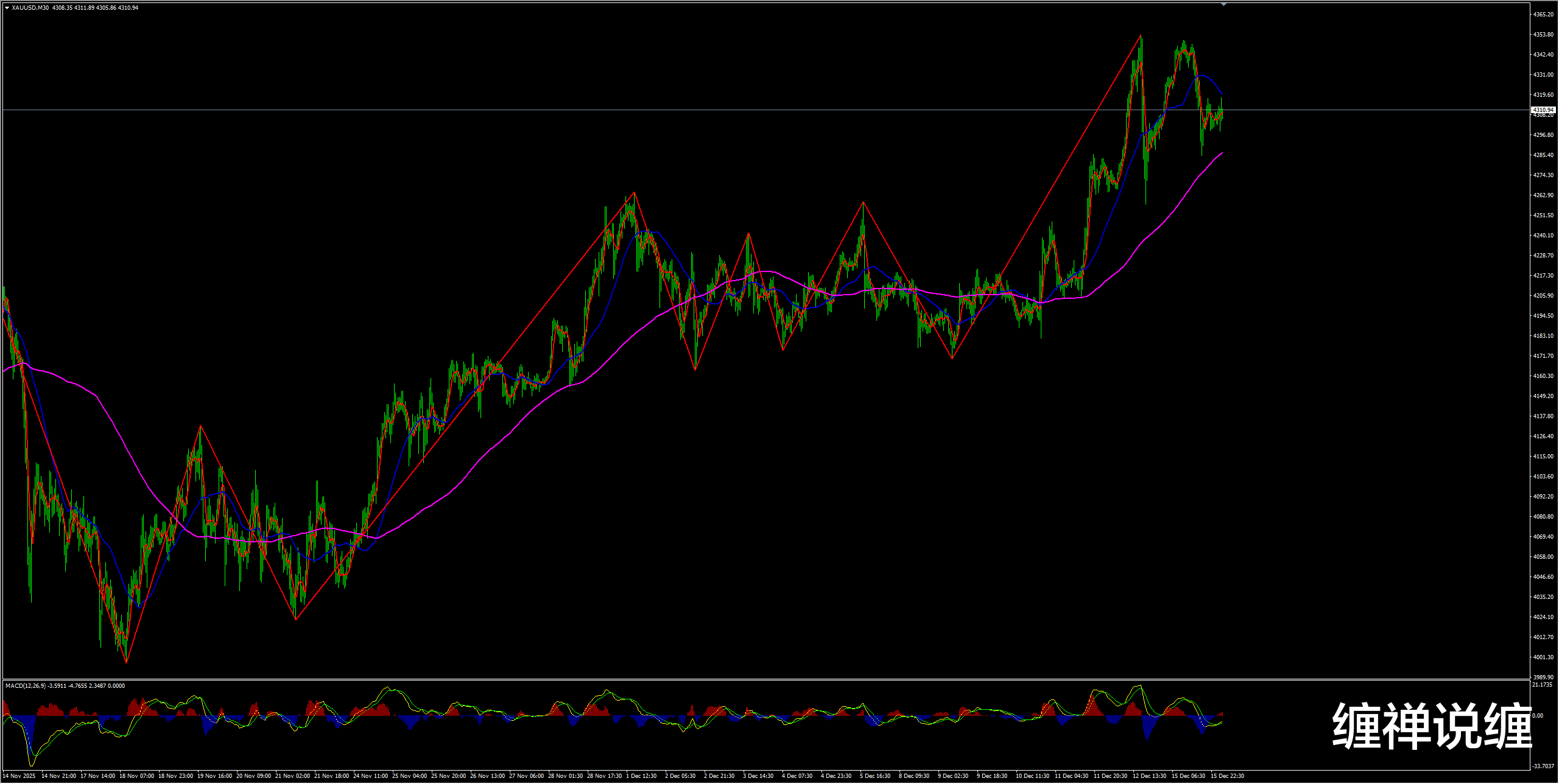Click the XAUUSD,M30 symbol title text
The image size is (1559, 784).
30,8
